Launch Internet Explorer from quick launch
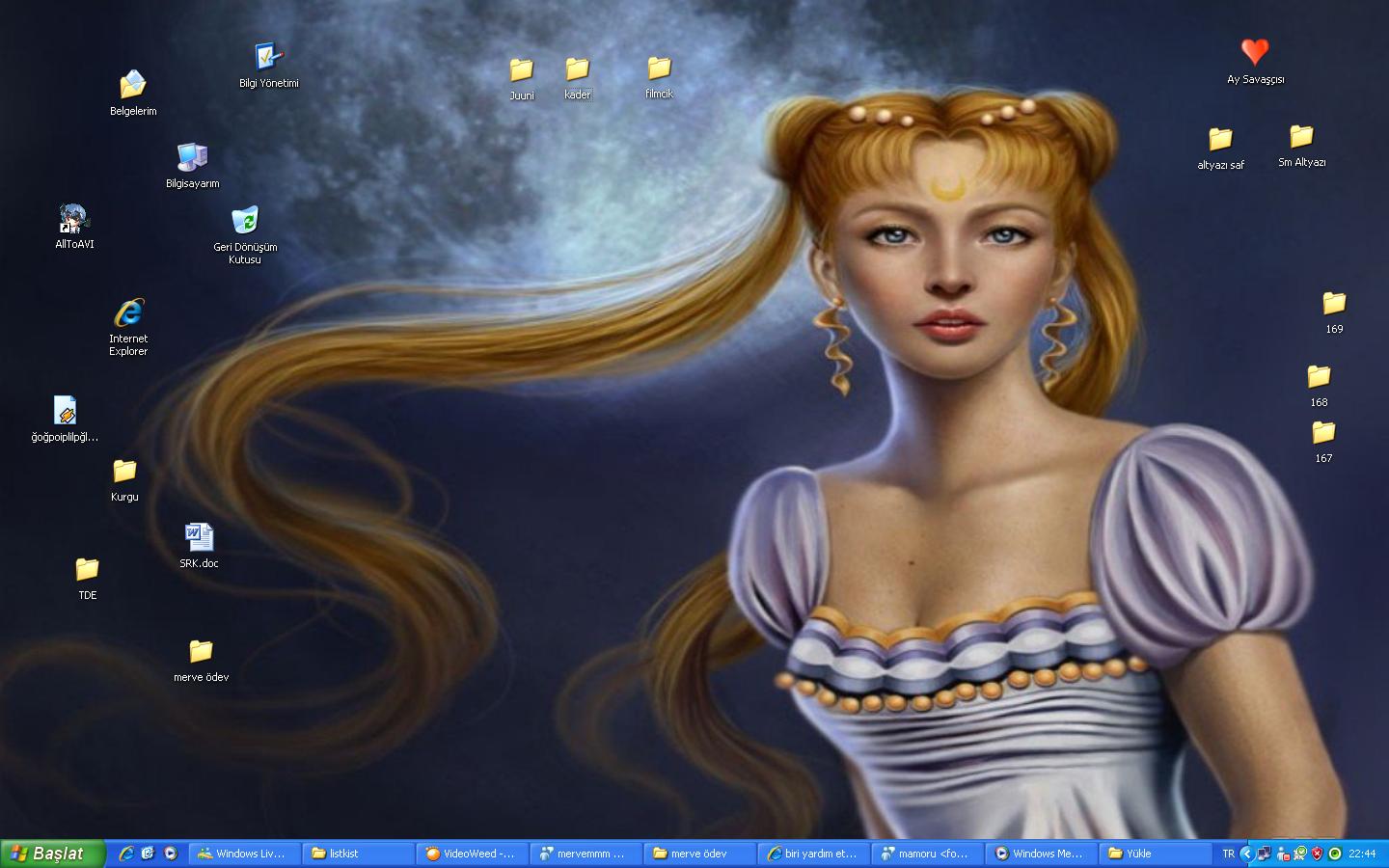Image resolution: width=1389 pixels, height=868 pixels. click(125, 854)
